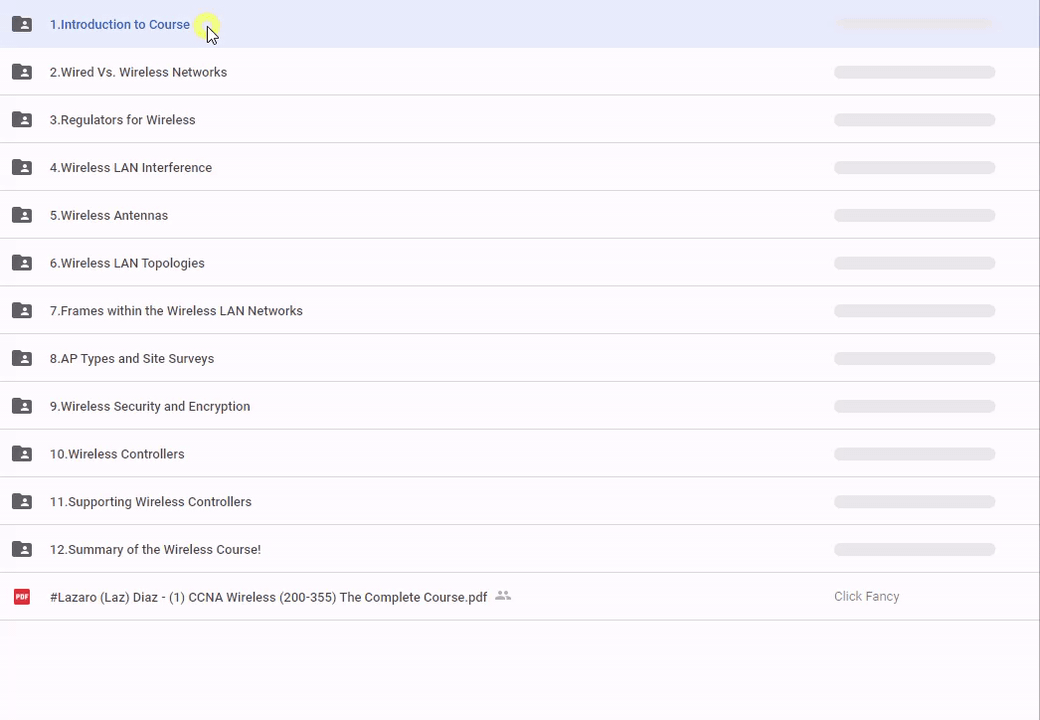Open the 1.Introduction to Course folder
The width and height of the screenshot is (1040, 720).
pos(119,24)
